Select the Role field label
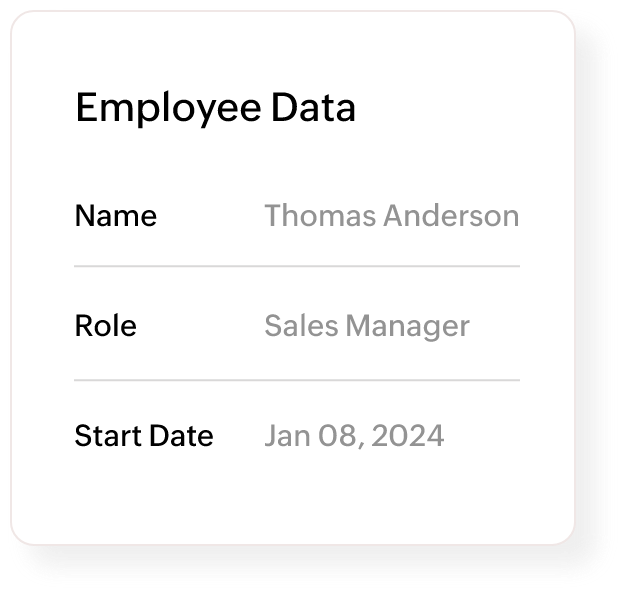The height and width of the screenshot is (596, 626). tap(106, 326)
